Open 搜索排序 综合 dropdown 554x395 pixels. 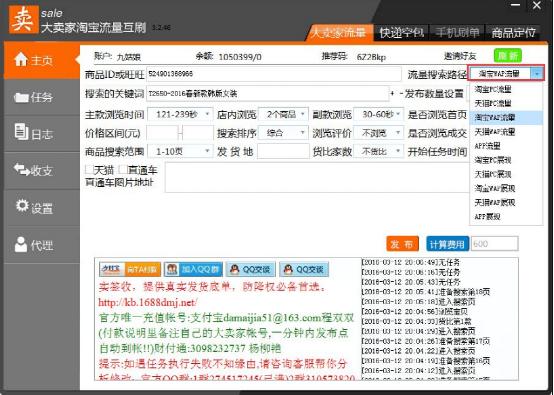[x=283, y=133]
